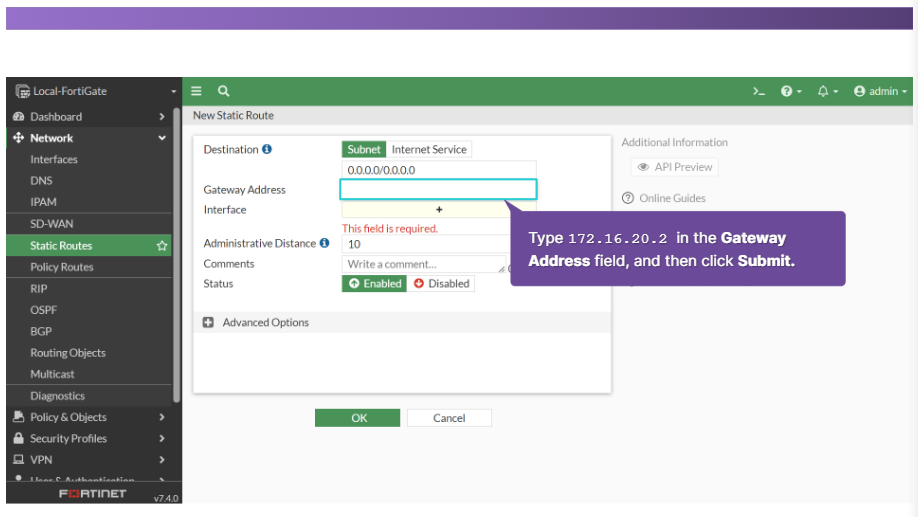
Task: Click the Gateway Address input field
Action: (x=438, y=189)
